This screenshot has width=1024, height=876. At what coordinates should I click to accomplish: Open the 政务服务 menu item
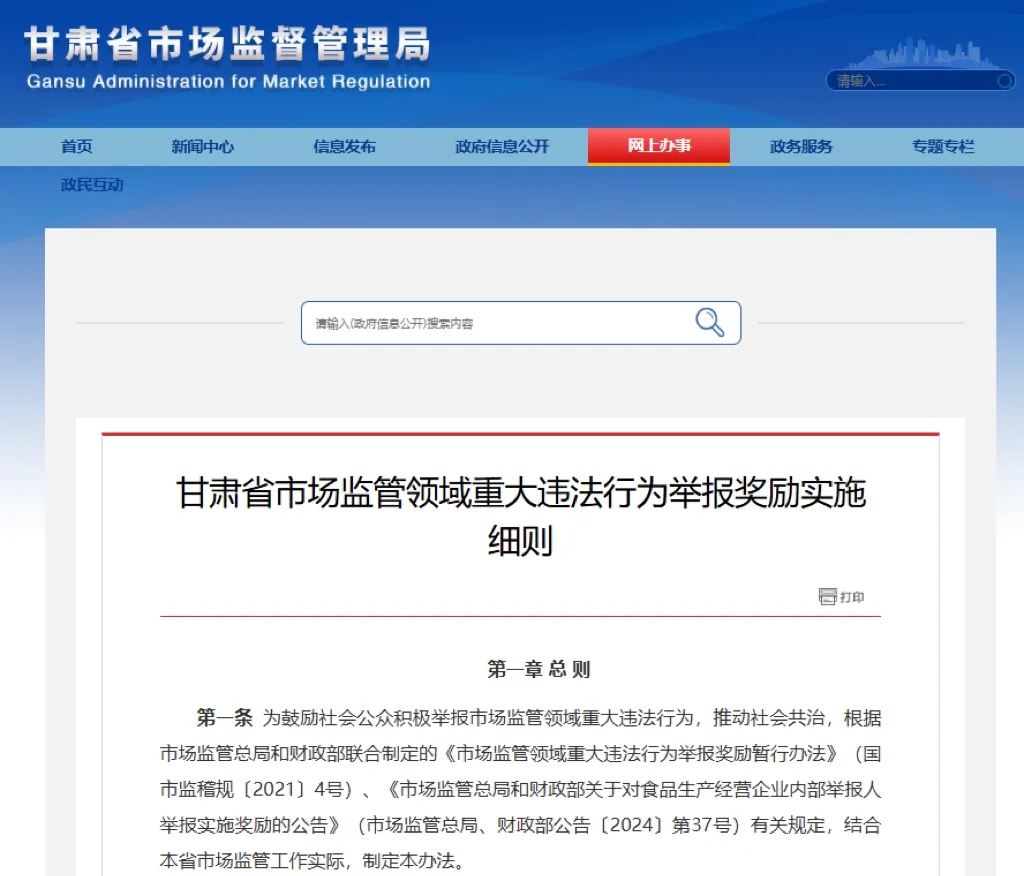(x=801, y=146)
